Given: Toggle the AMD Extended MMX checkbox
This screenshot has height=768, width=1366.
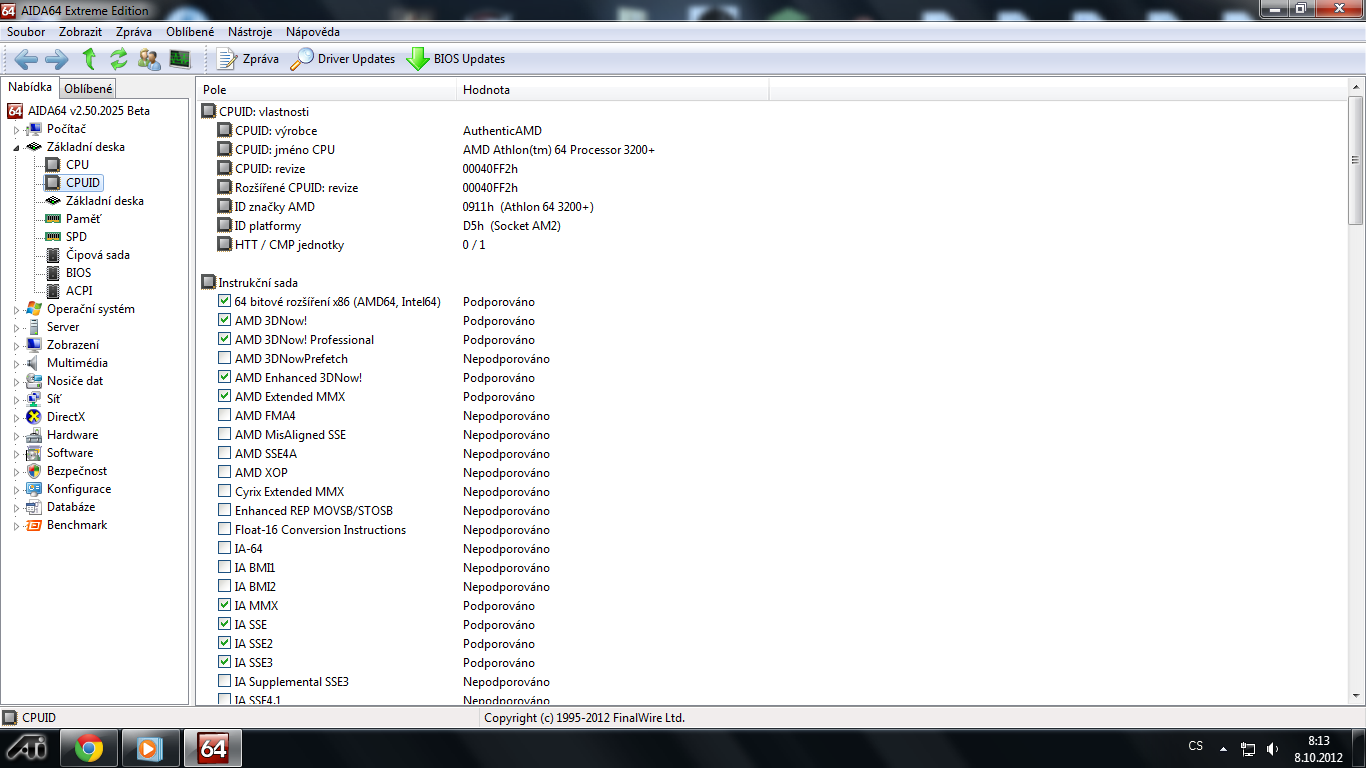Looking at the screenshot, I should click(x=225, y=397).
